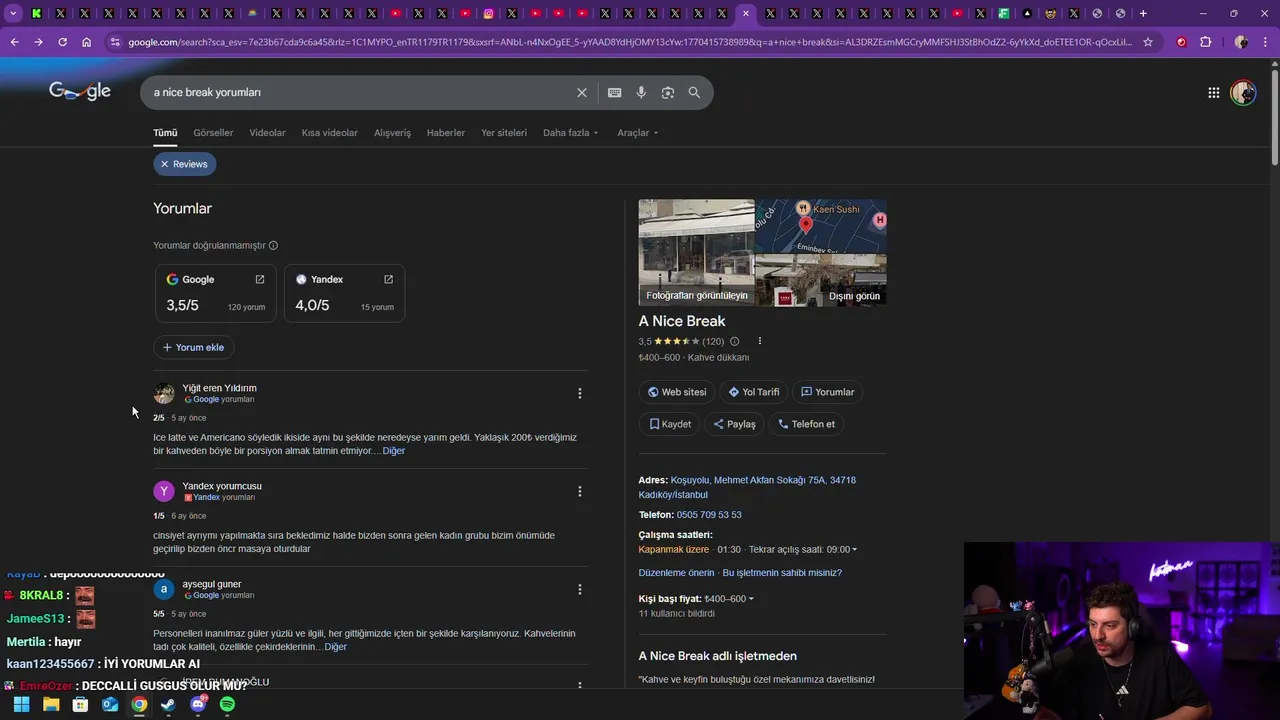Open Google apps grid icon
The height and width of the screenshot is (720, 1280).
(x=1213, y=92)
